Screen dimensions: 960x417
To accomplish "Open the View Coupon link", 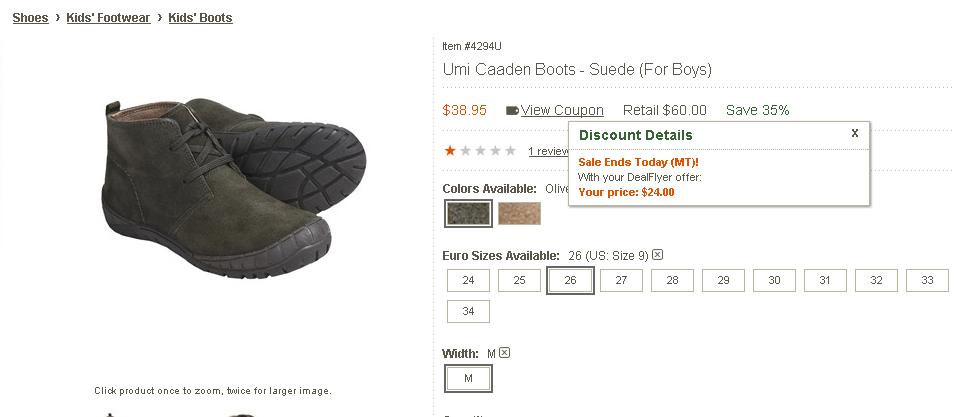I will [562, 110].
